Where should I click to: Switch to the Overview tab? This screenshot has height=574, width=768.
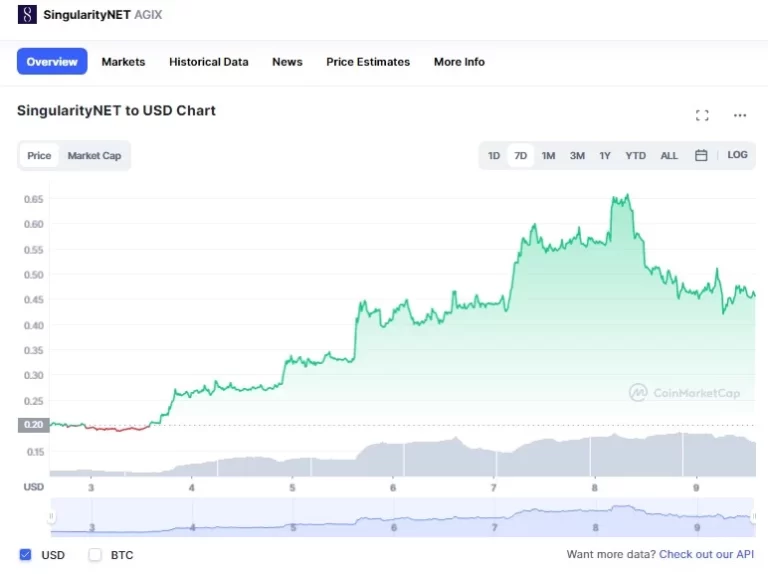pos(52,62)
